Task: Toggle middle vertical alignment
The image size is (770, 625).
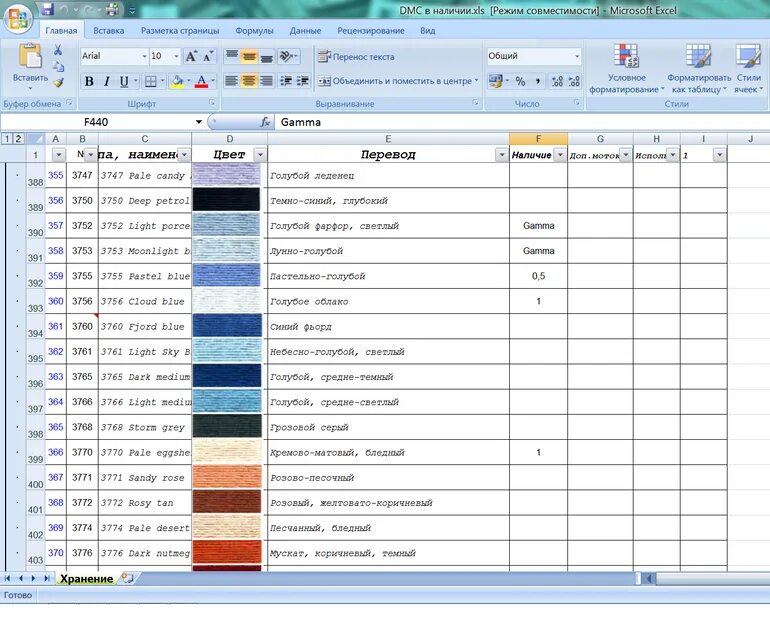Action: 249,56
